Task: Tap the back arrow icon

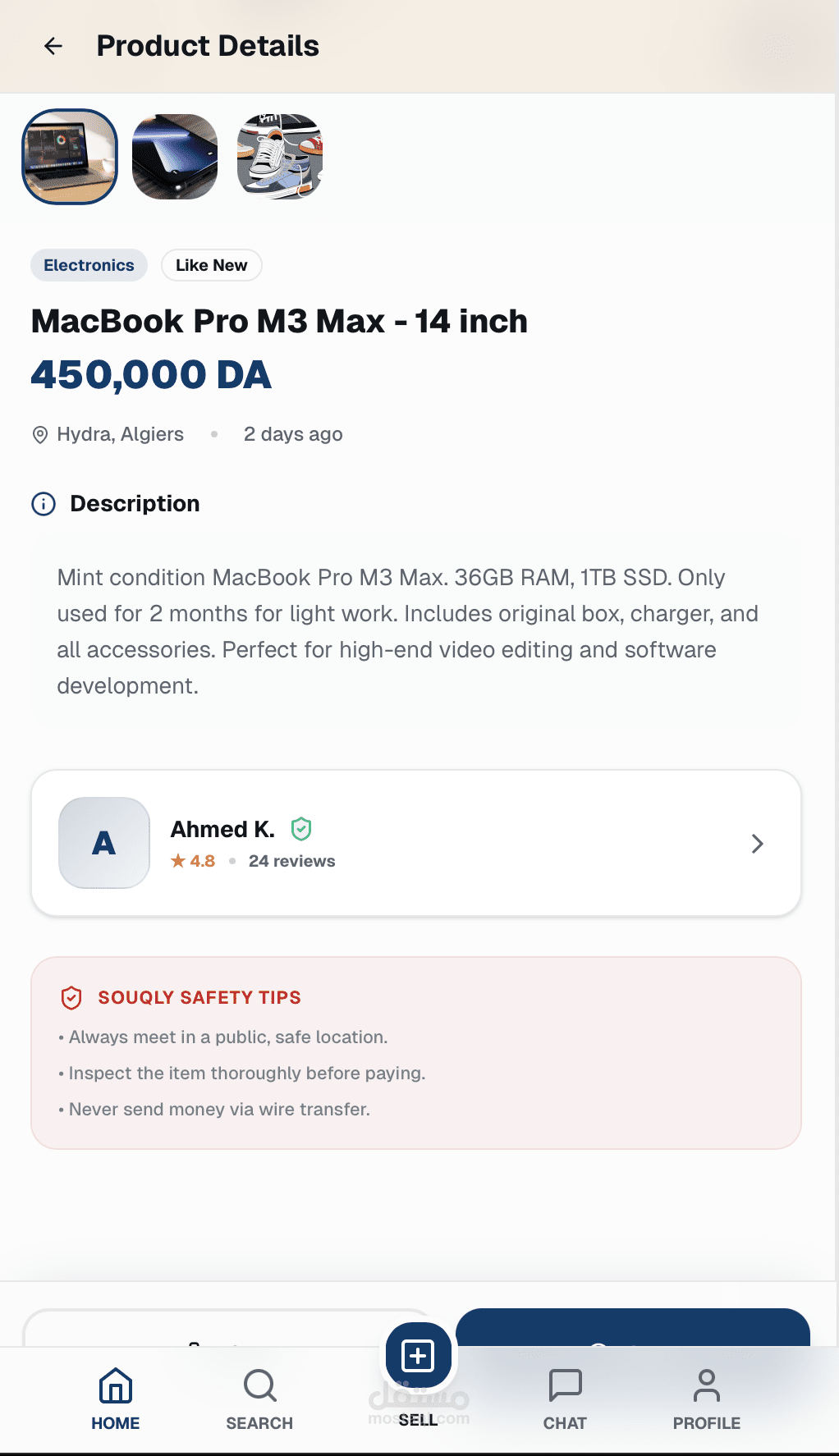Action: pyautogui.click(x=53, y=47)
